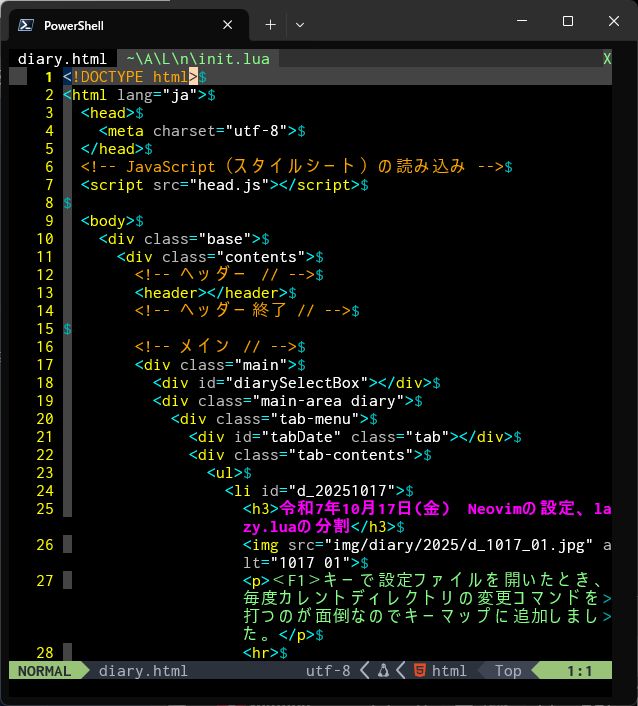Close the PowerShell terminal tab

click(x=228, y=25)
